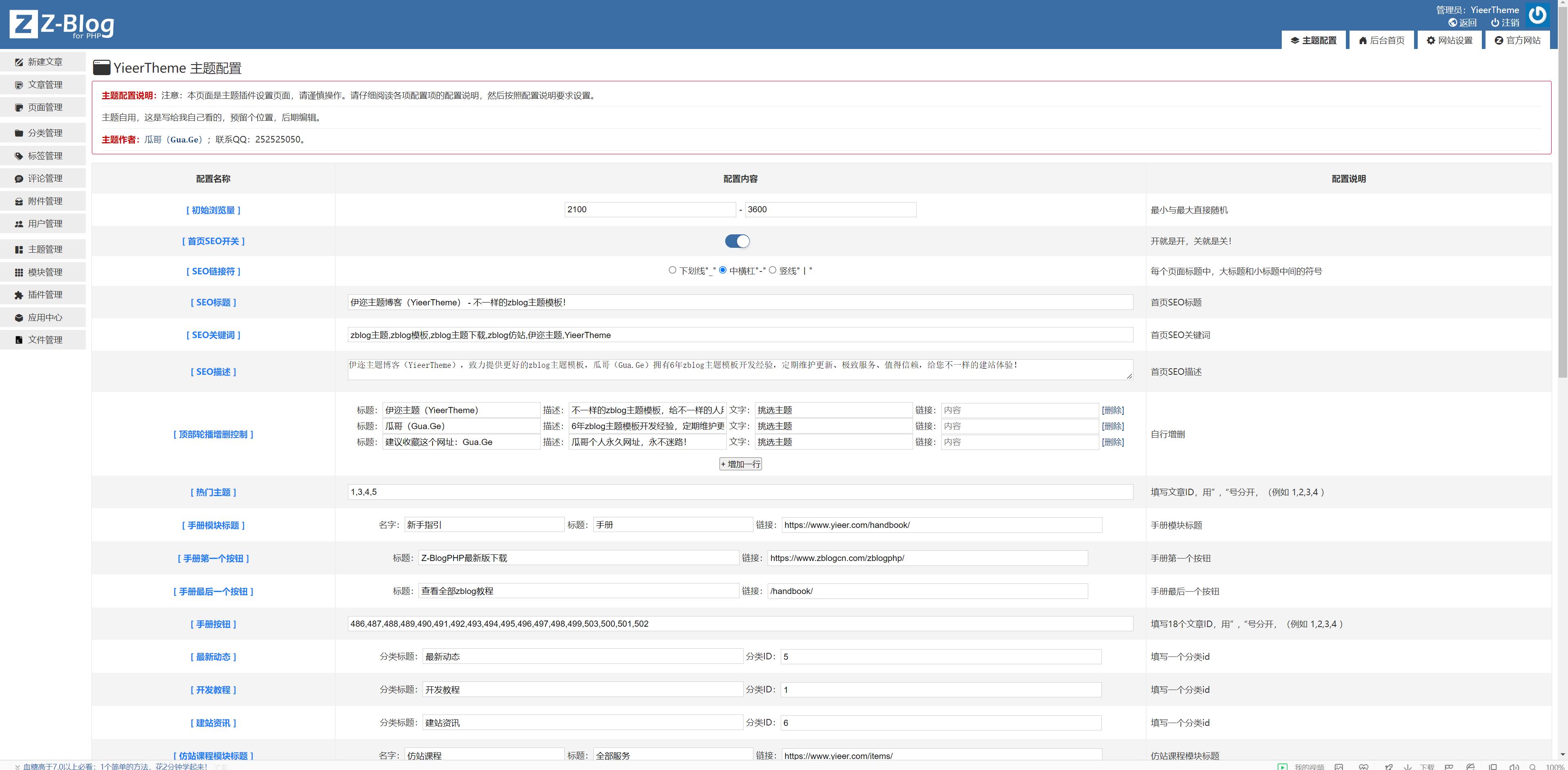This screenshot has width=1568, height=770.
Task: Click the 手册按钮 article ID list field
Action: pos(740,624)
